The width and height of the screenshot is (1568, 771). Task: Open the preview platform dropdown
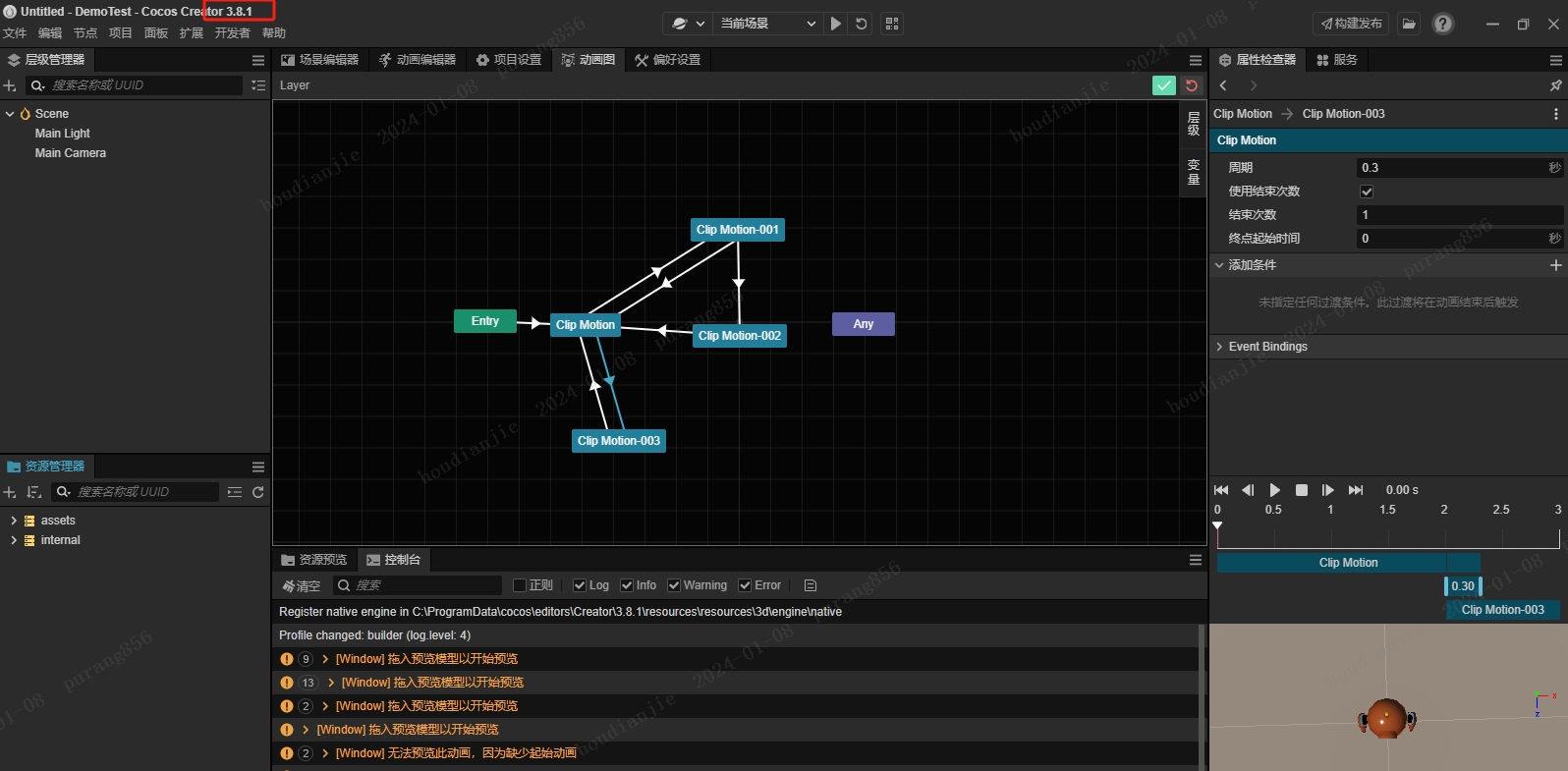click(688, 24)
